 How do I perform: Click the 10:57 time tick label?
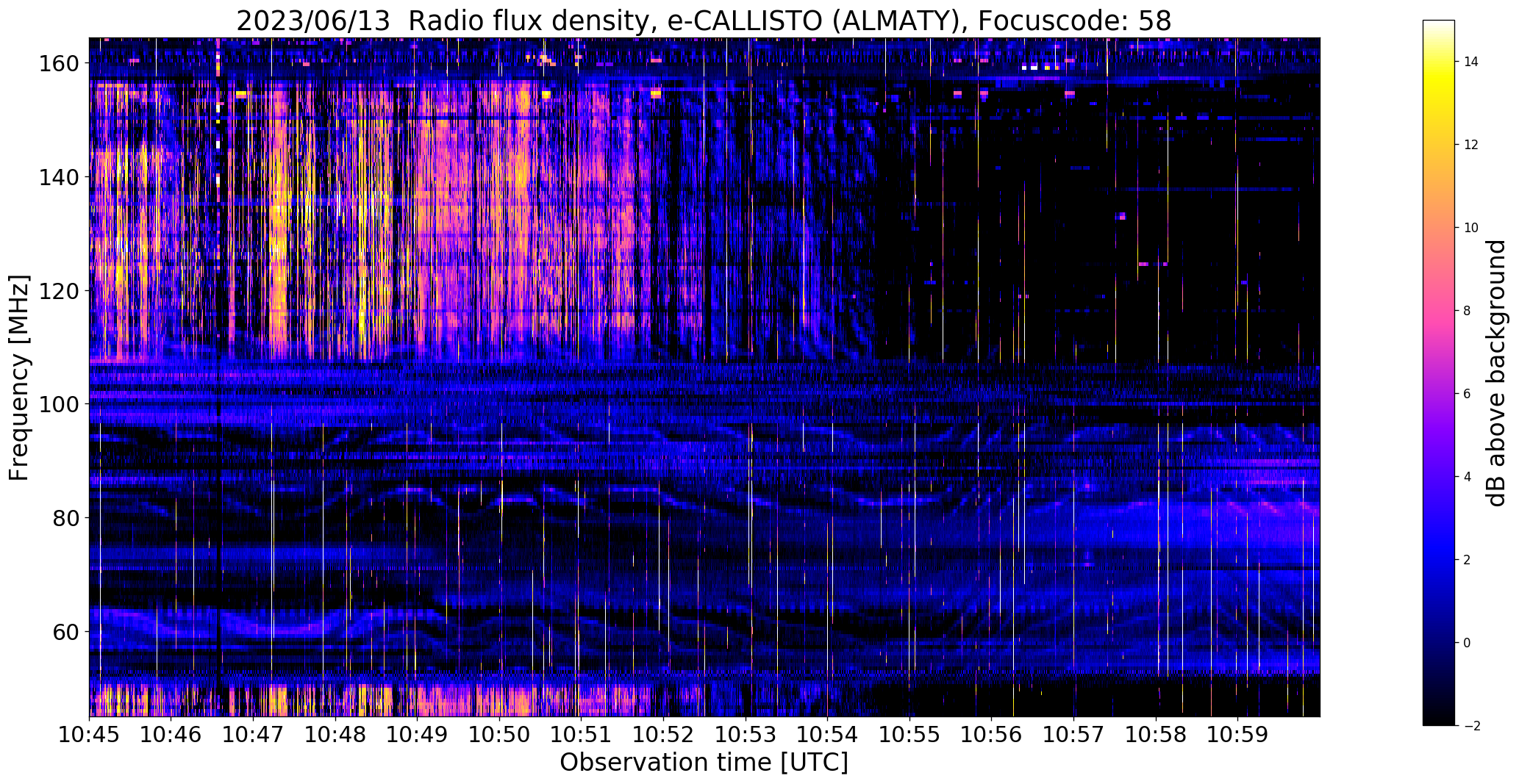coord(1073,734)
